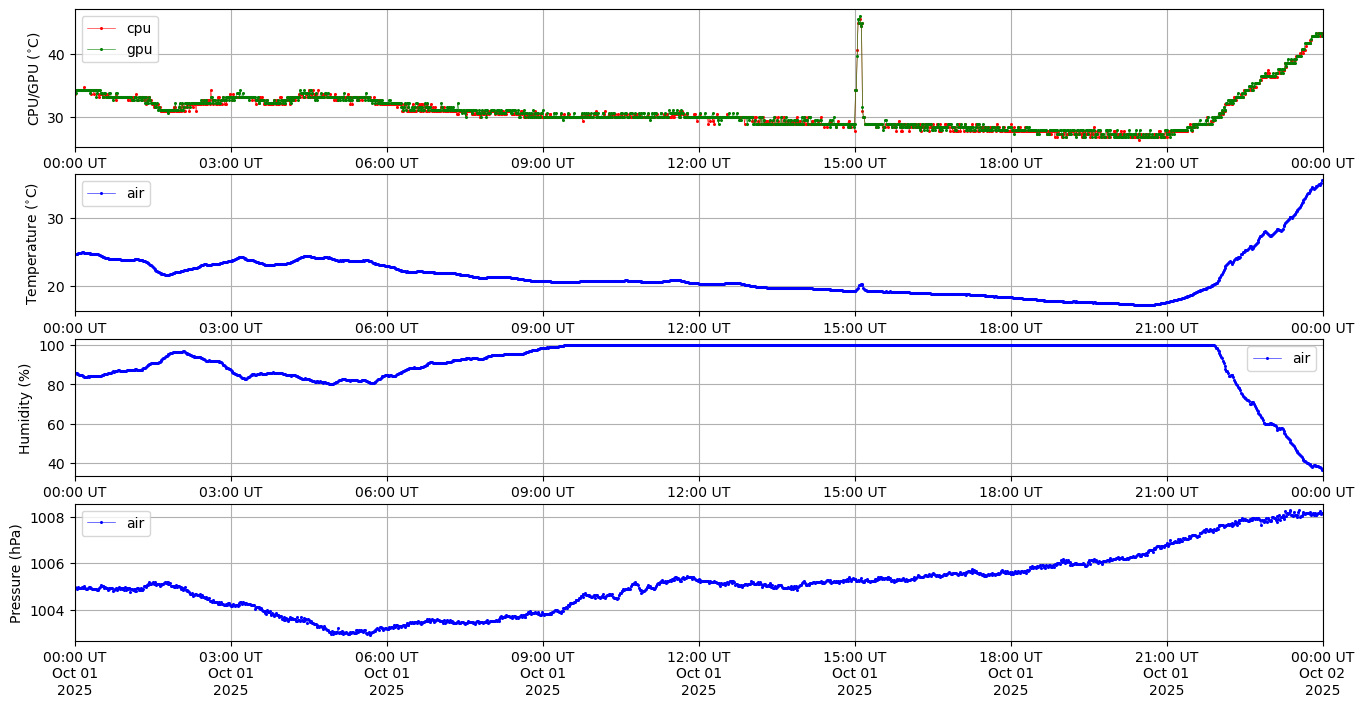Click the Temperature (°C) y-axis label

[x=34, y=243]
